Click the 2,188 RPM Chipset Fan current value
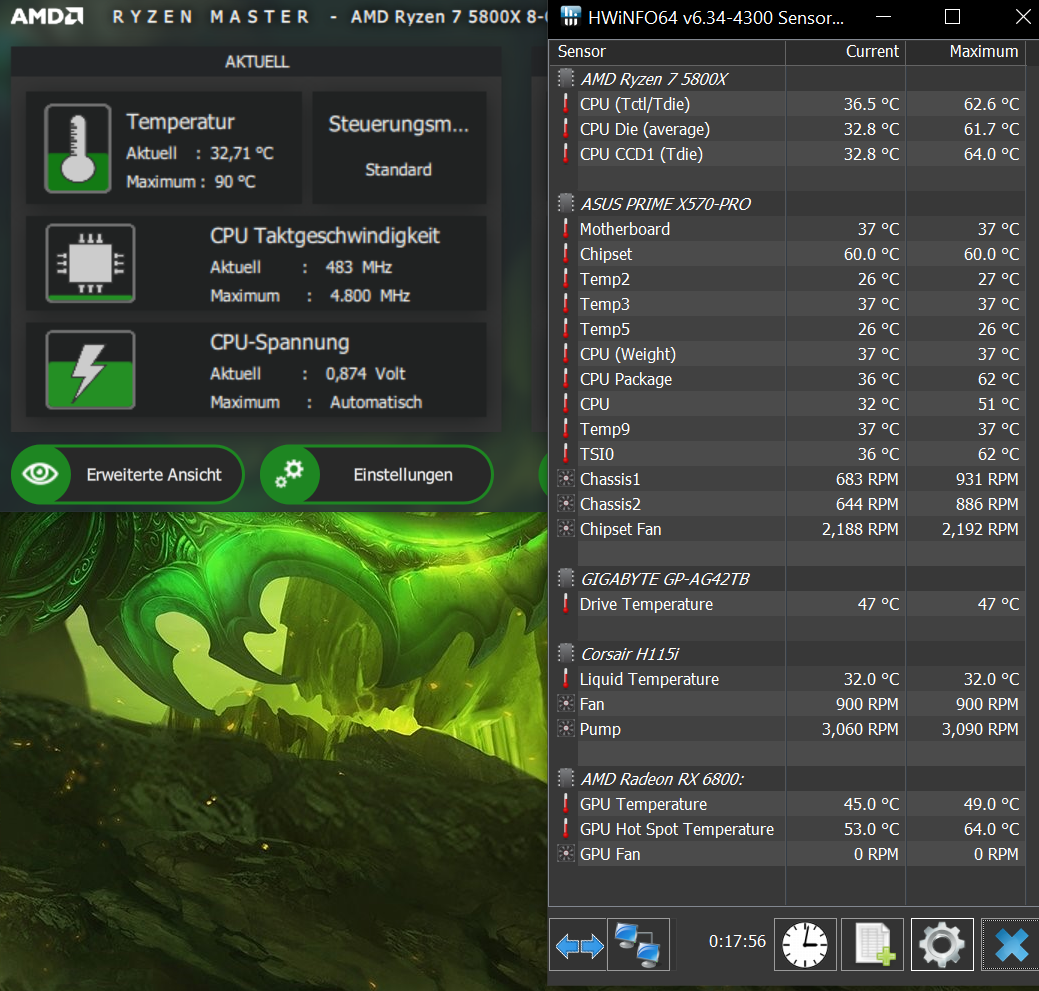This screenshot has height=991, width=1039. click(860, 529)
